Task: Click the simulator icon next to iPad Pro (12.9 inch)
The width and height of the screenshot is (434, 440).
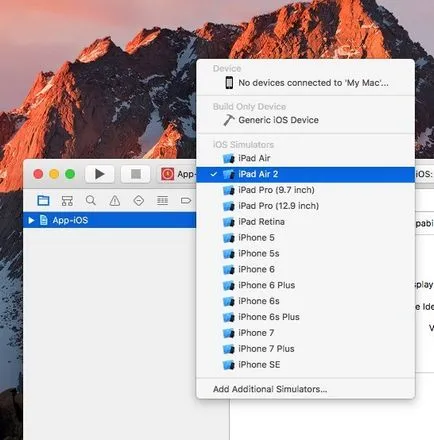Action: click(229, 206)
